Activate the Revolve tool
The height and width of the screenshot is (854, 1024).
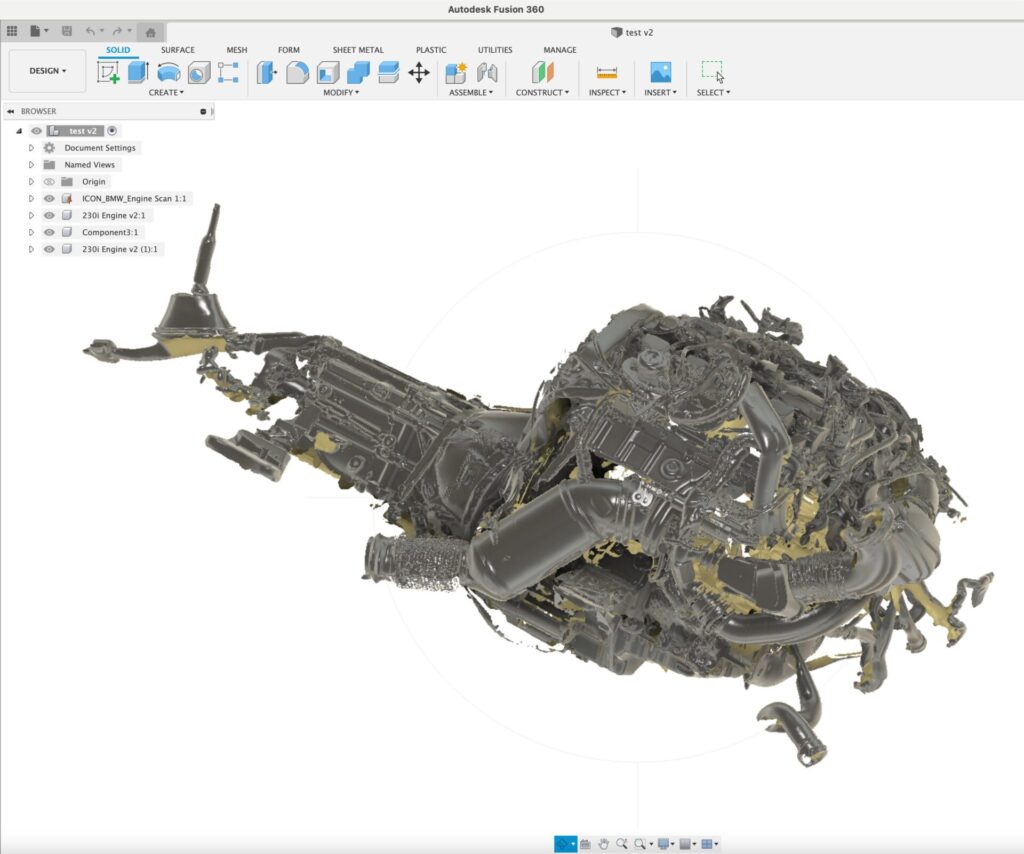(170, 70)
